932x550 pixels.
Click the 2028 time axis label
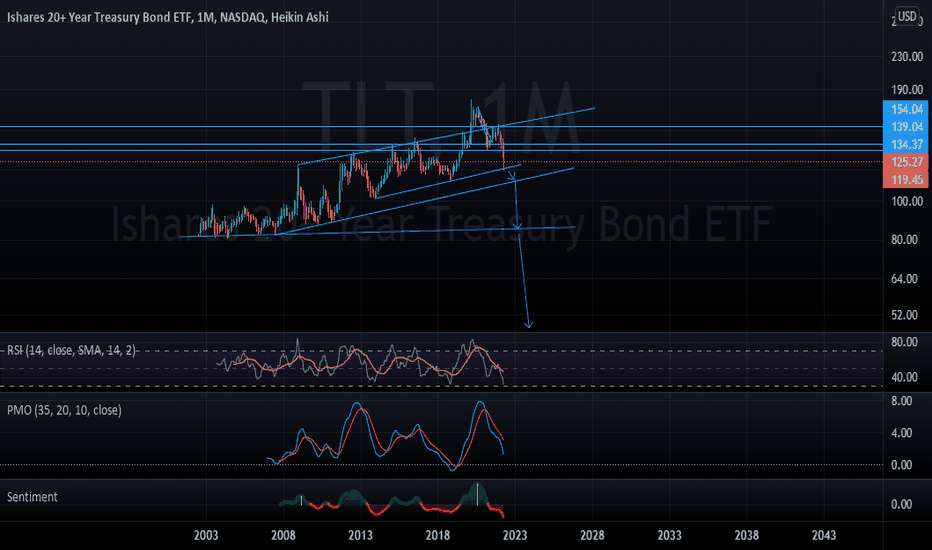[x=592, y=535]
